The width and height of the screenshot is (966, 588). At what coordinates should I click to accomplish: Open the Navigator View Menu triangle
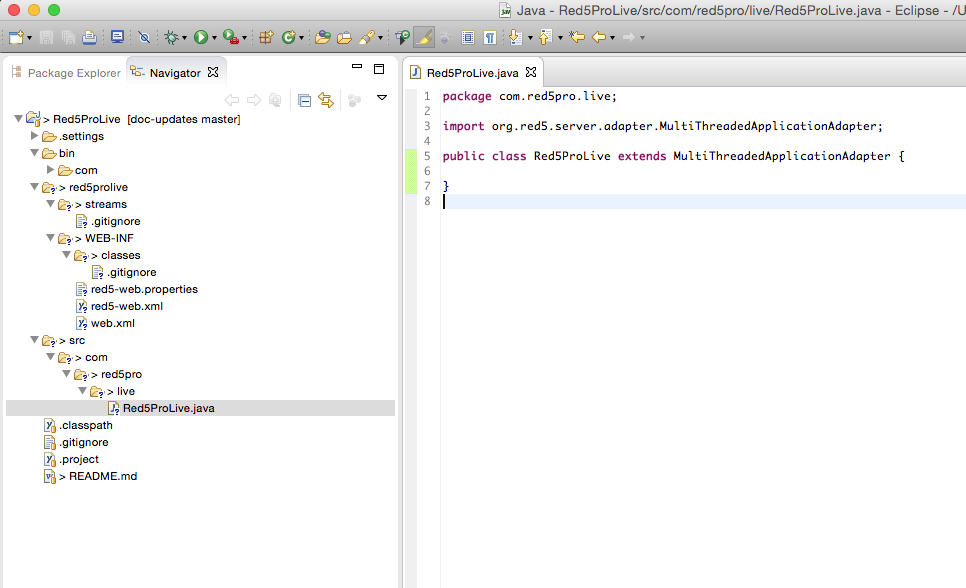coord(382,97)
